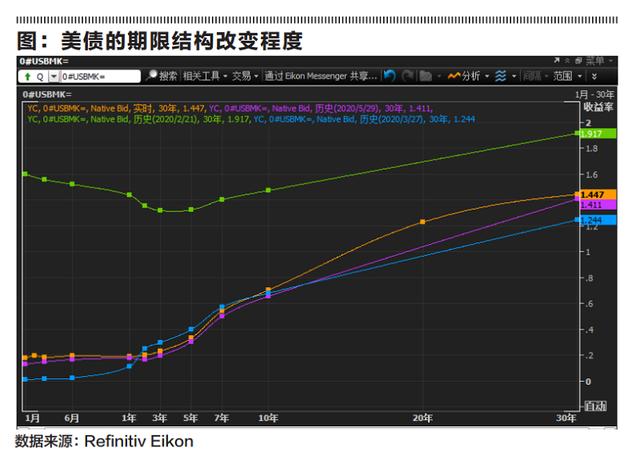Click the pop-out arrow in title bar
Screen dimensions: 640x468
[x=556, y=60]
